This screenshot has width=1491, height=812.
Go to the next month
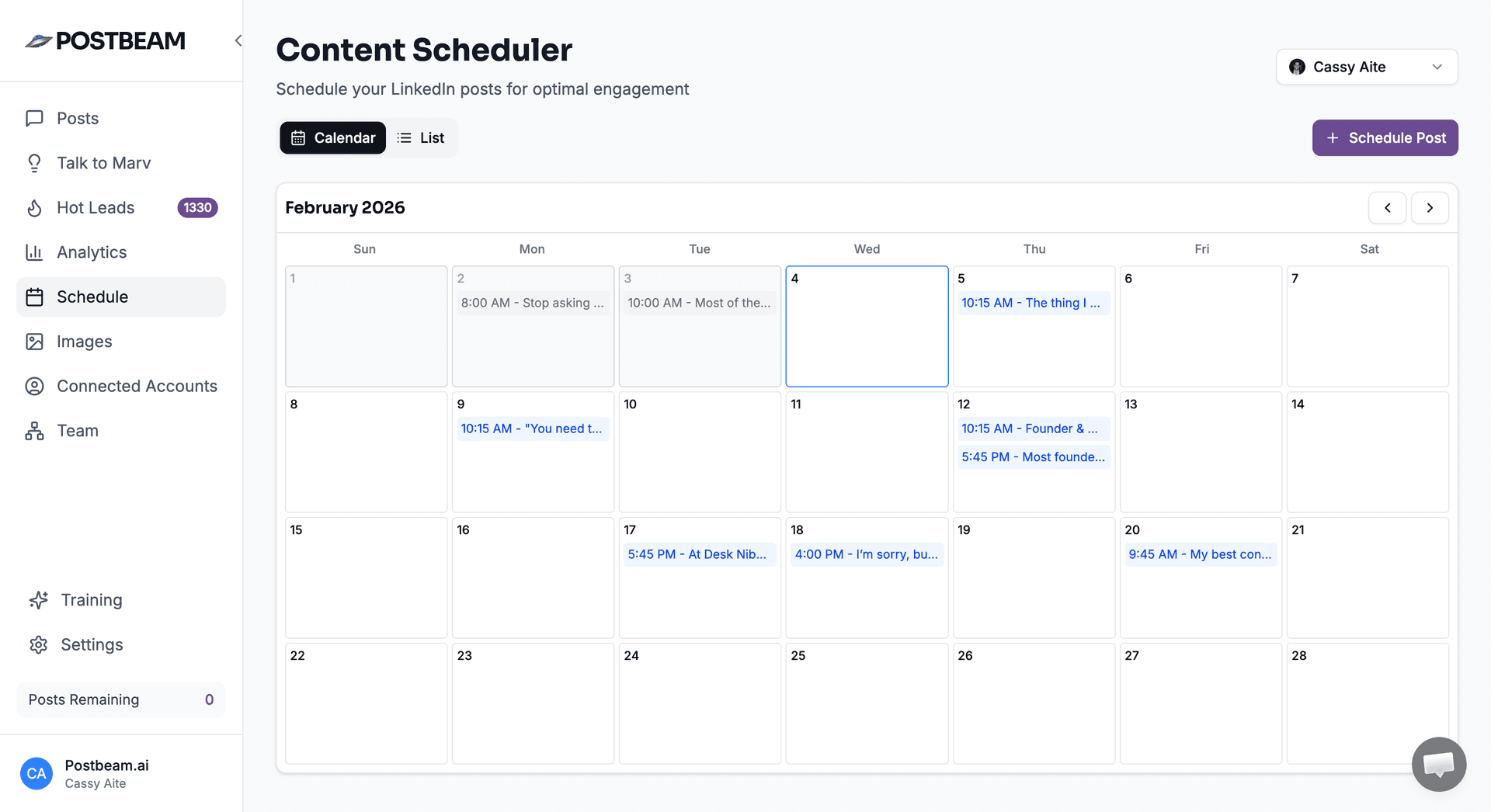click(1430, 208)
